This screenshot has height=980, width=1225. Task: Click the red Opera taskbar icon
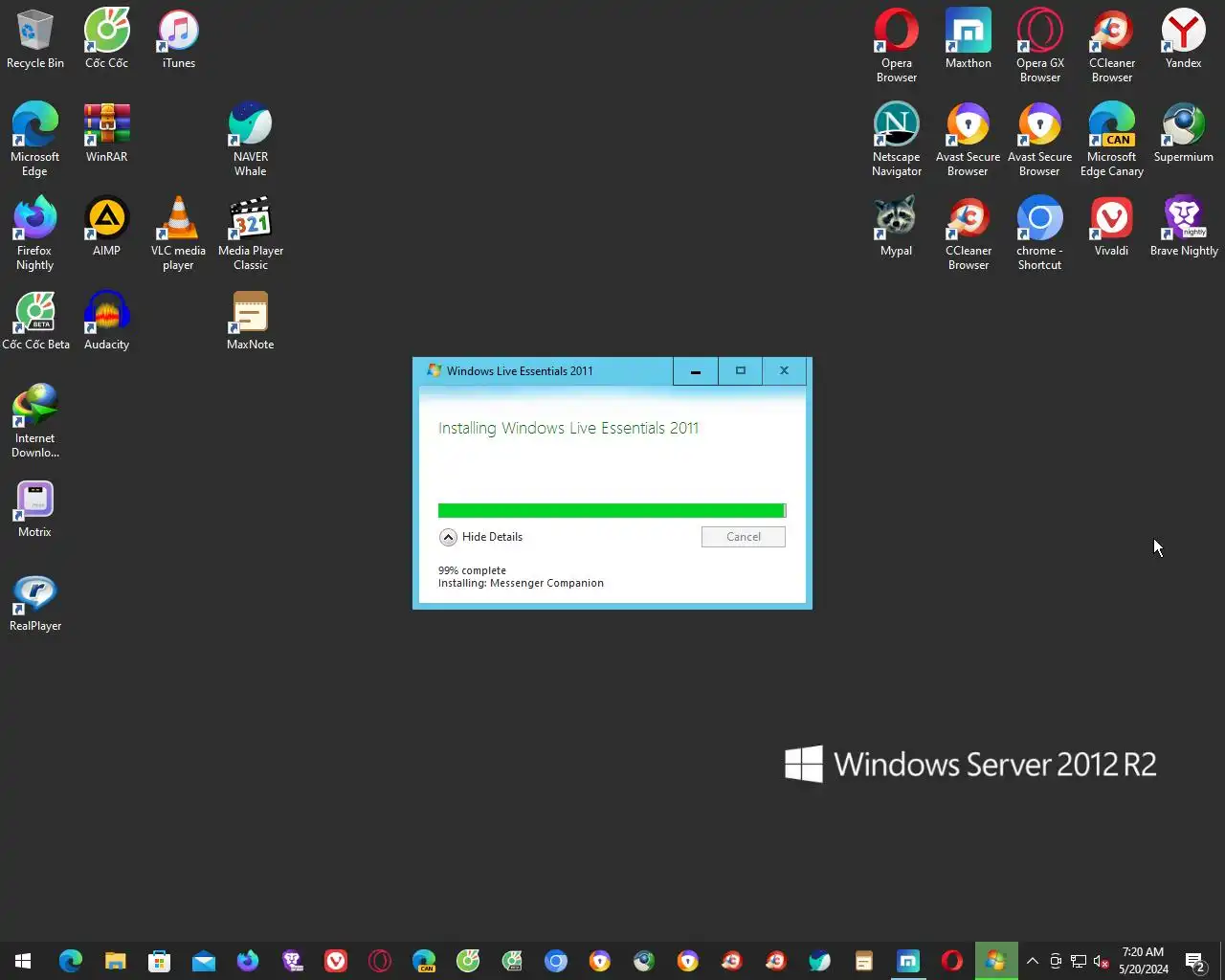[952, 961]
